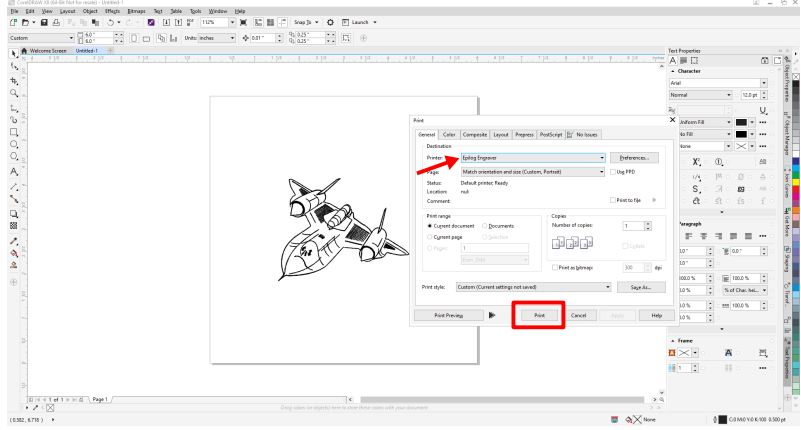Image resolution: width=801 pixels, height=430 pixels.
Task: Enable the Use PPD checkbox
Action: 612,172
